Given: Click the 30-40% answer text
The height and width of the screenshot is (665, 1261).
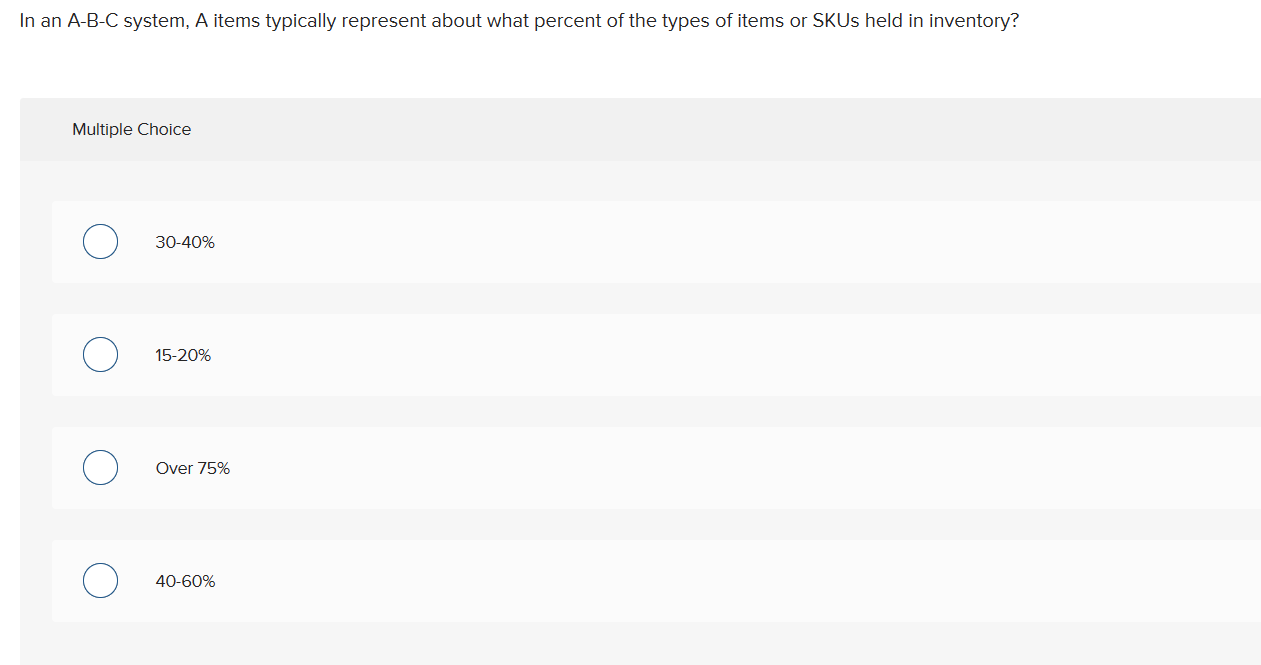Looking at the screenshot, I should click(184, 241).
